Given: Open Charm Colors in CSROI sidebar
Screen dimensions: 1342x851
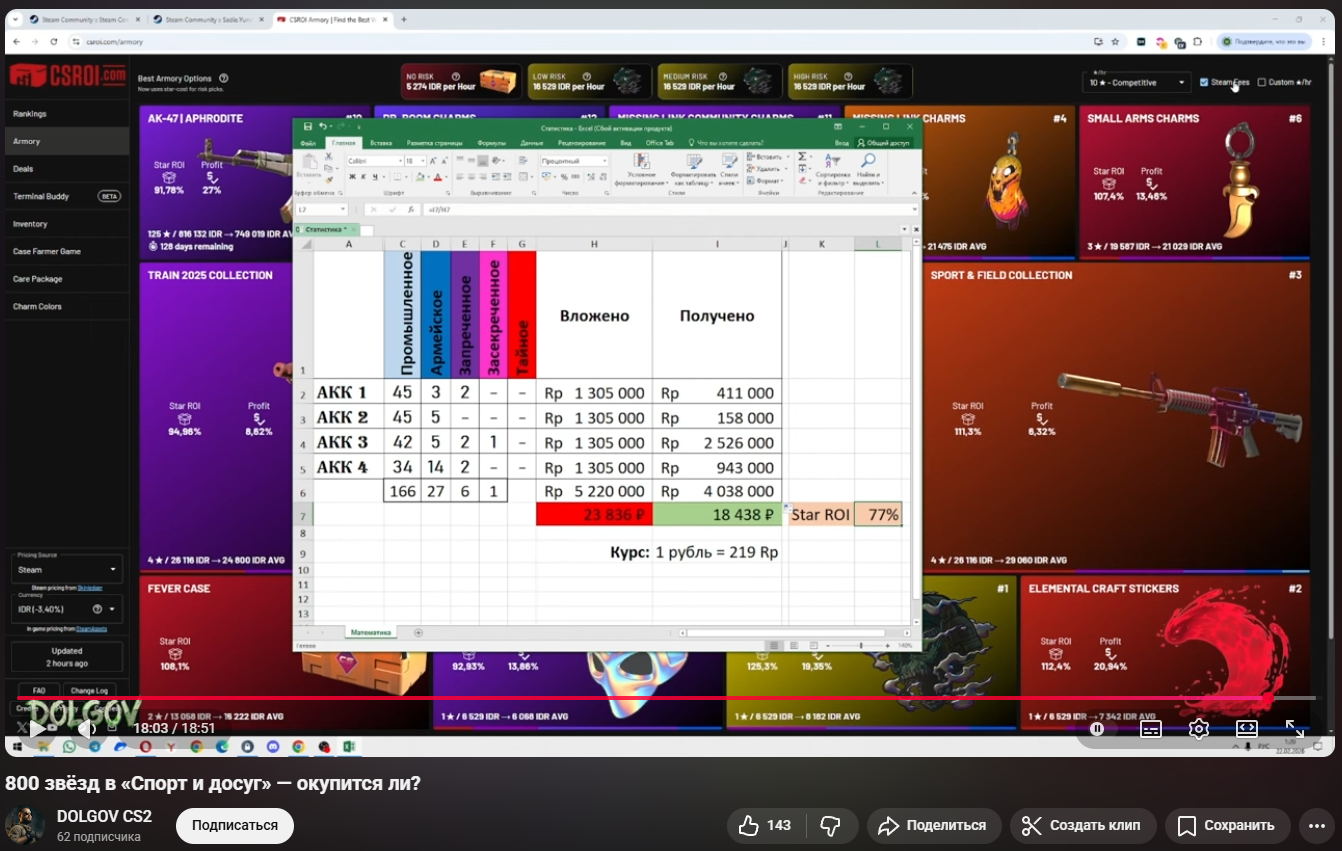Looking at the screenshot, I should [66, 306].
